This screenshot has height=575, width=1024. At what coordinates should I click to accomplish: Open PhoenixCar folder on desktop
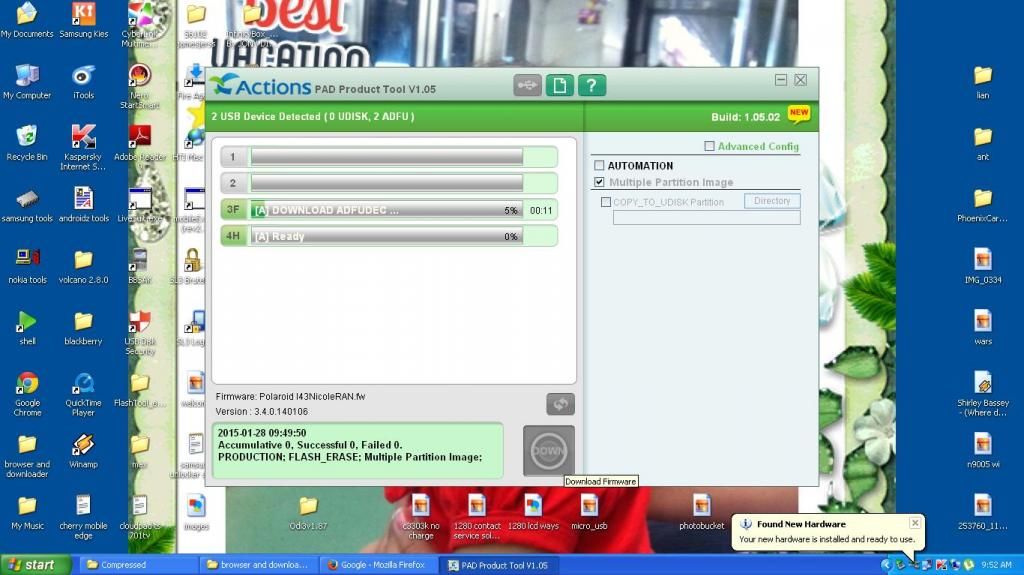983,205
